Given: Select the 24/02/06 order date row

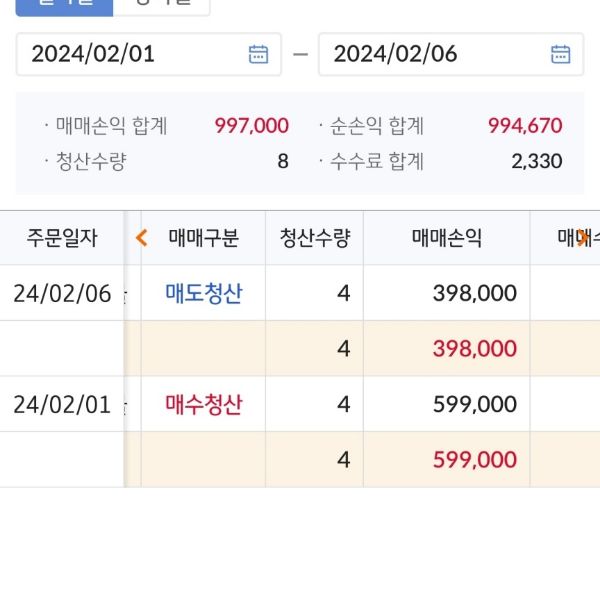Looking at the screenshot, I should pyautogui.click(x=62, y=293).
